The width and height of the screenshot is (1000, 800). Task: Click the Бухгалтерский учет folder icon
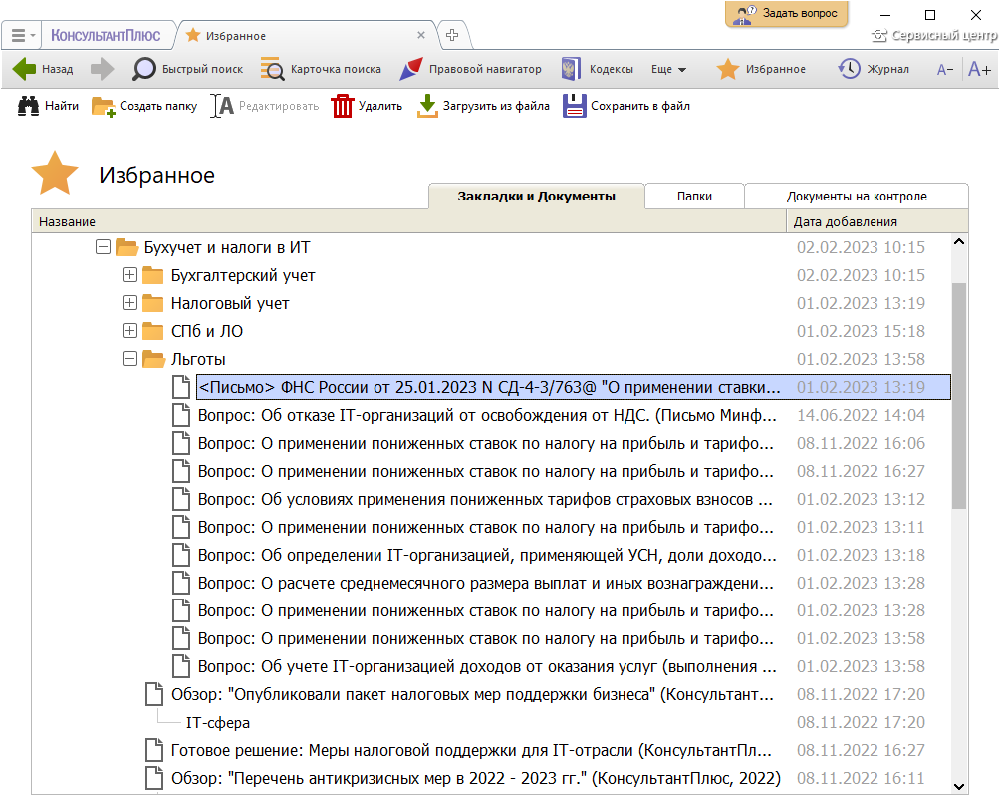pyautogui.click(x=152, y=276)
